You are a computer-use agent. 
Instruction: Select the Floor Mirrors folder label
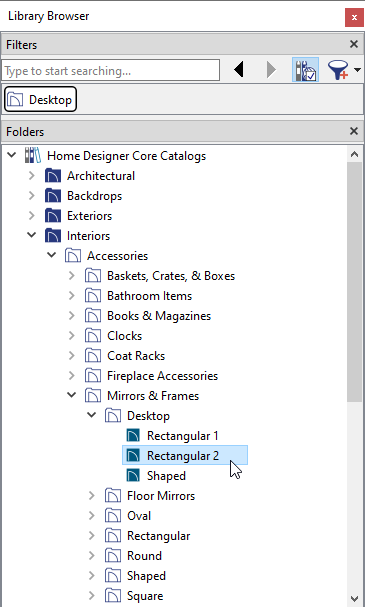coord(161,496)
